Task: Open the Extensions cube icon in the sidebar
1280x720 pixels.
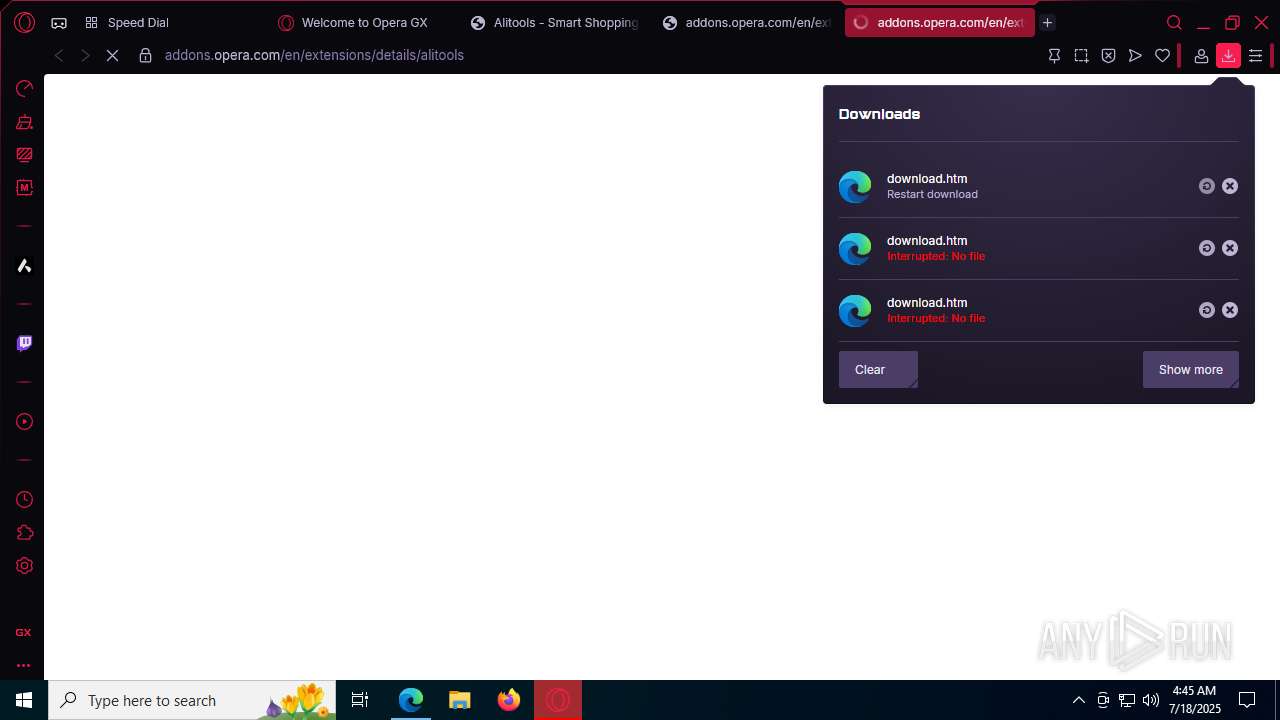Action: coord(24,533)
